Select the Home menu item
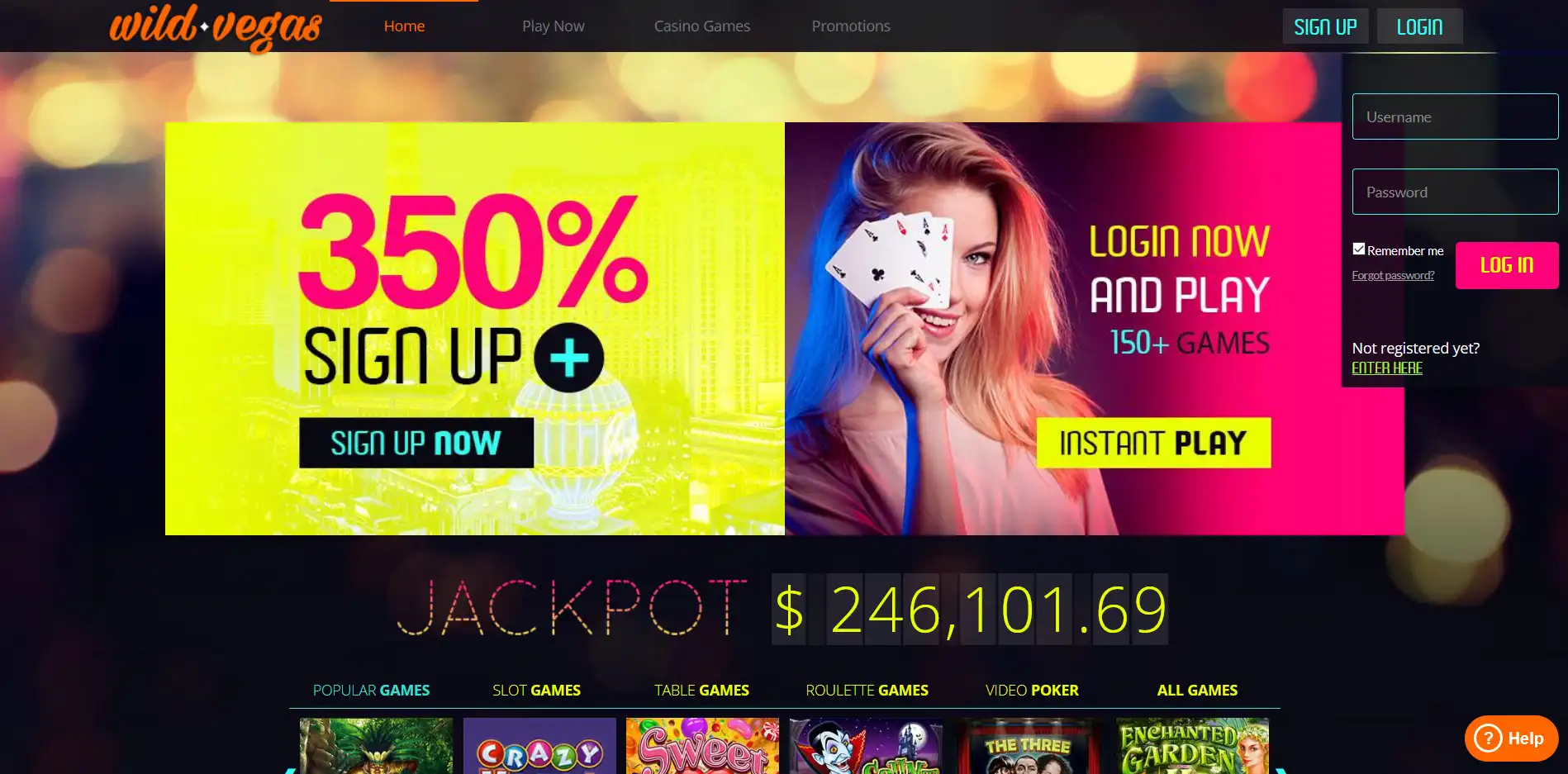 (404, 26)
